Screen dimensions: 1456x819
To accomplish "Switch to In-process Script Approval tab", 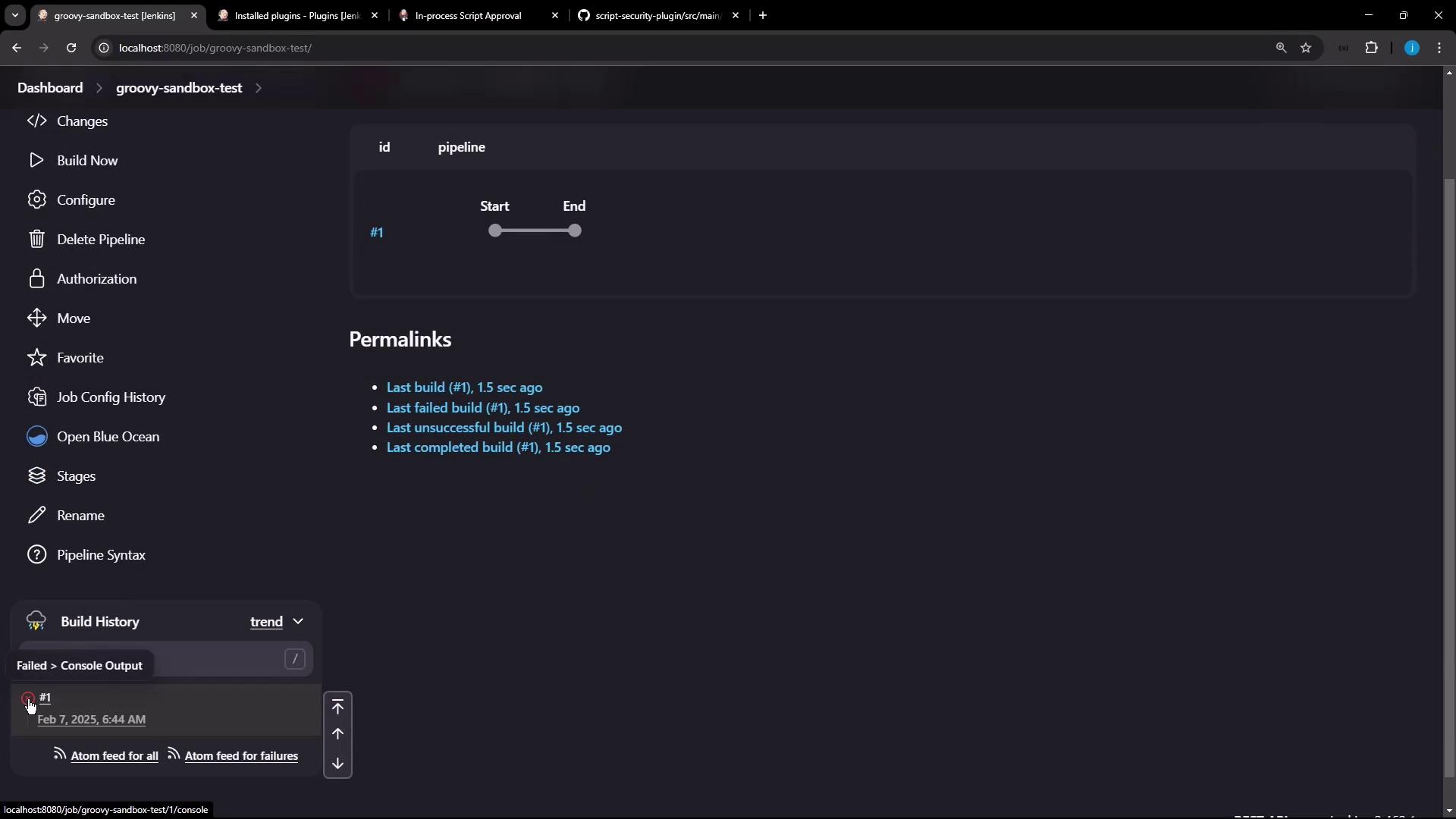I will 468,15.
